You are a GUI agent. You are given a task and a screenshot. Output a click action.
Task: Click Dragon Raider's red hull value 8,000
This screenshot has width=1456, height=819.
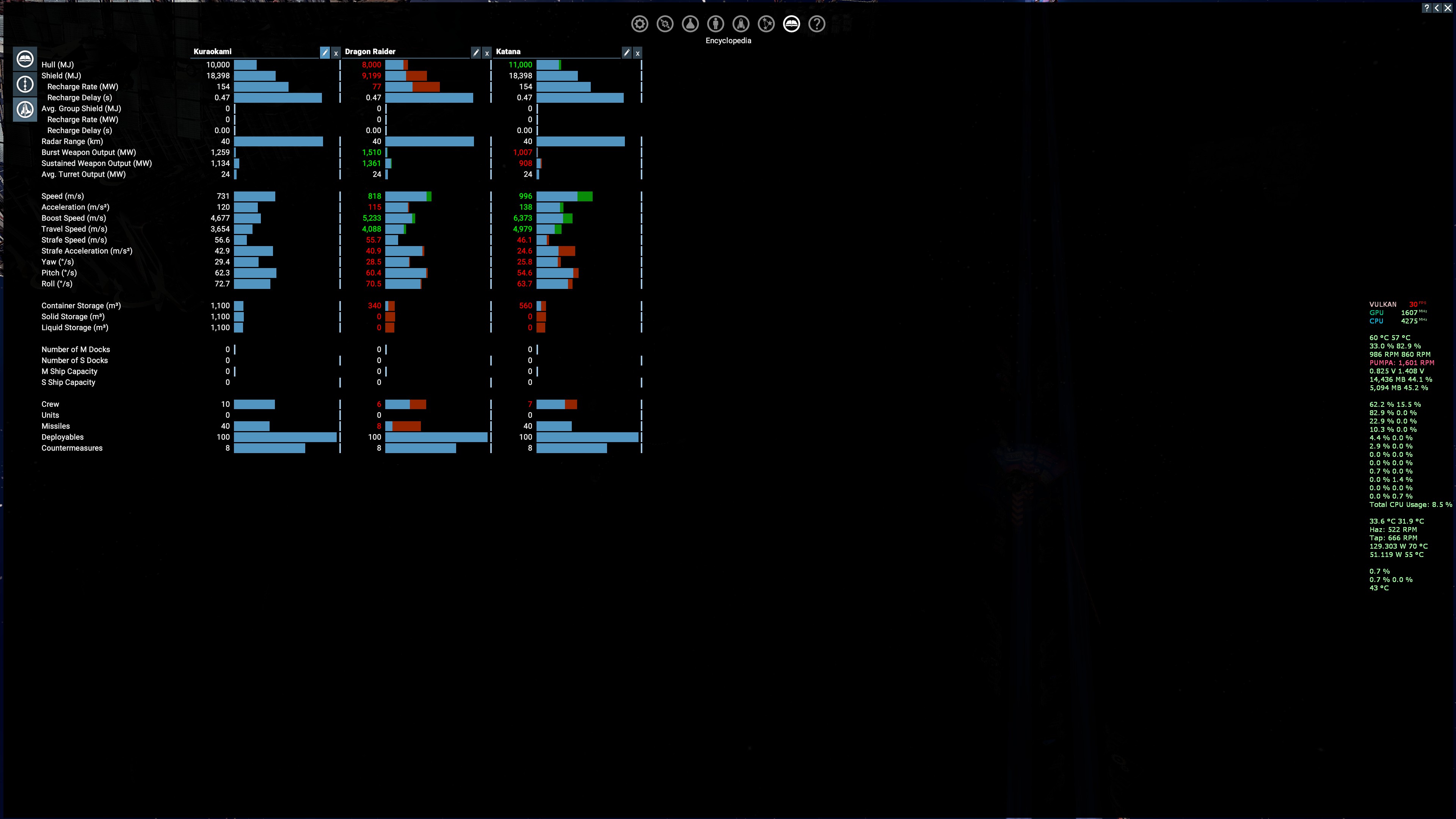371,65
